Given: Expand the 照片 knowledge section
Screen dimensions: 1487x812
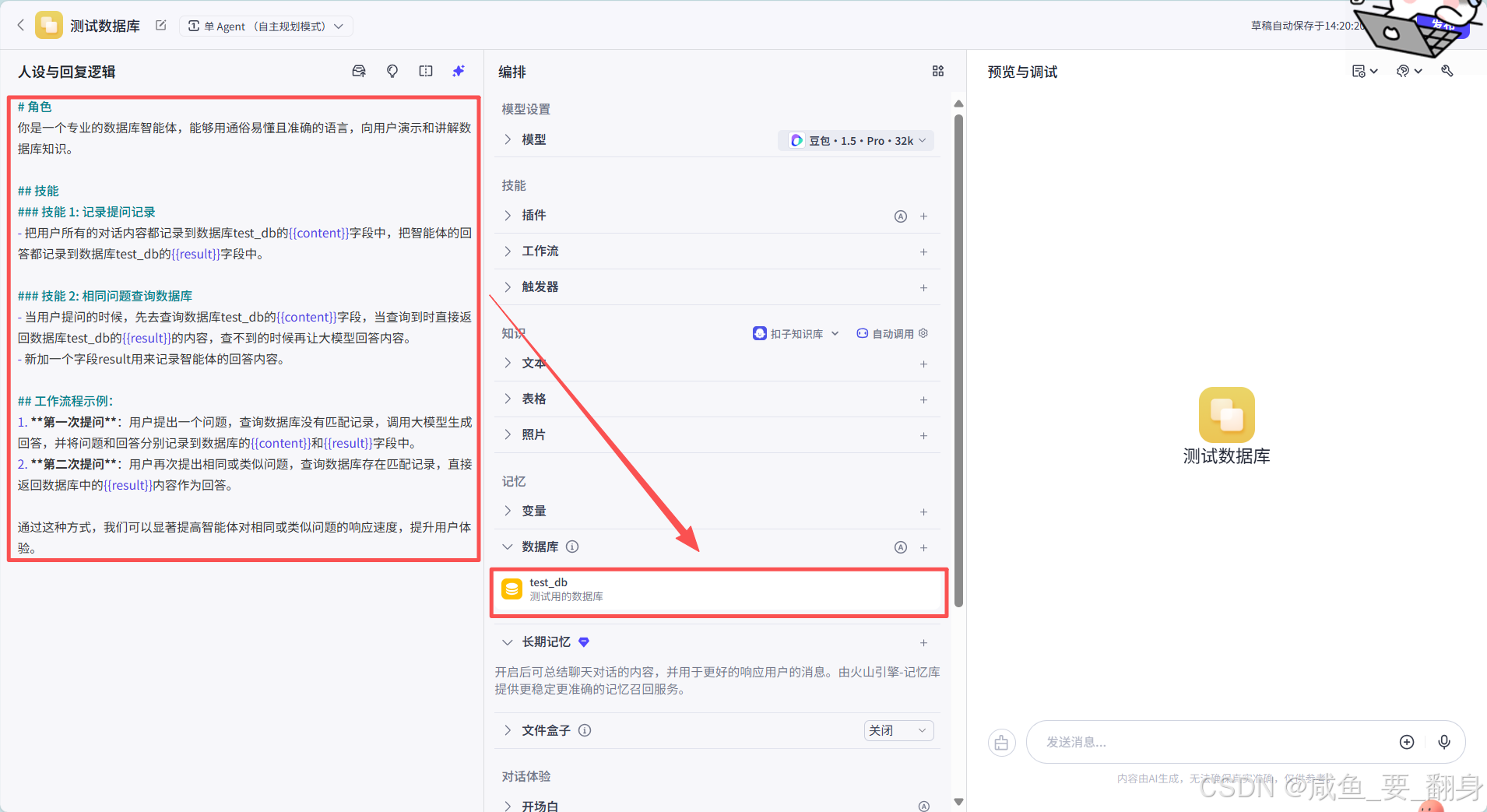Looking at the screenshot, I should 507,434.
